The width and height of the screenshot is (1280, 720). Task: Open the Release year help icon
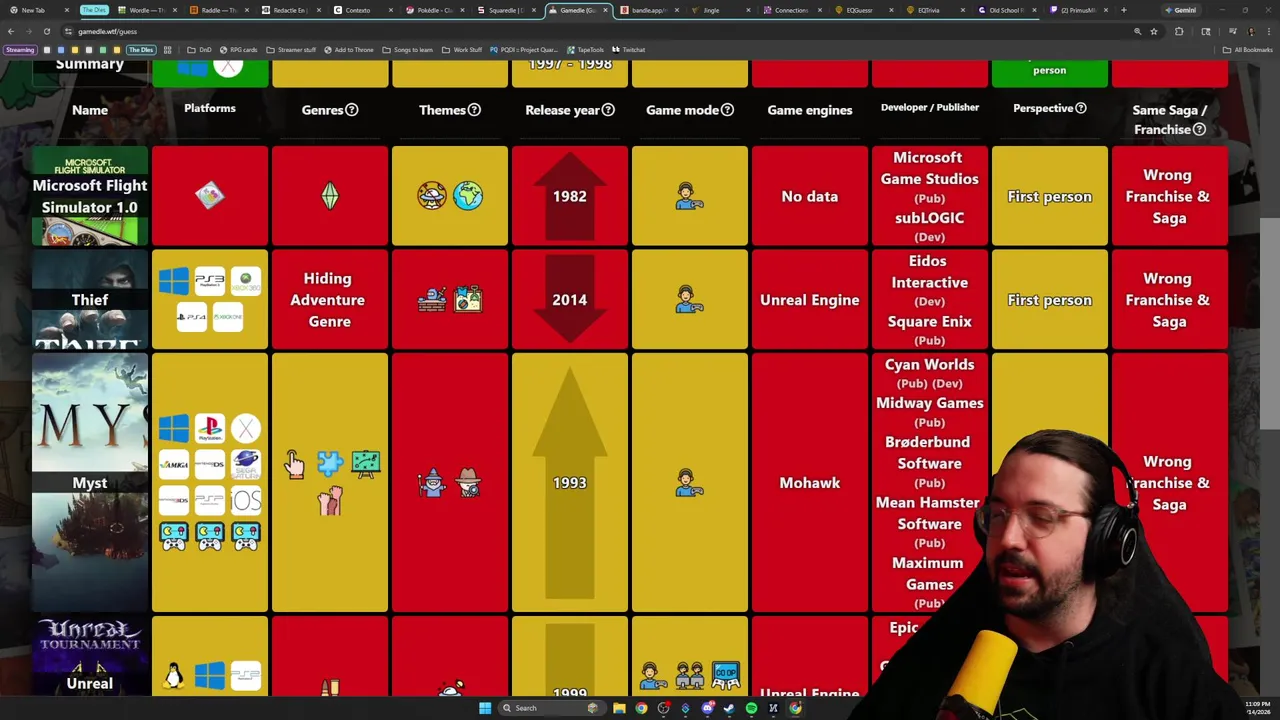608,110
